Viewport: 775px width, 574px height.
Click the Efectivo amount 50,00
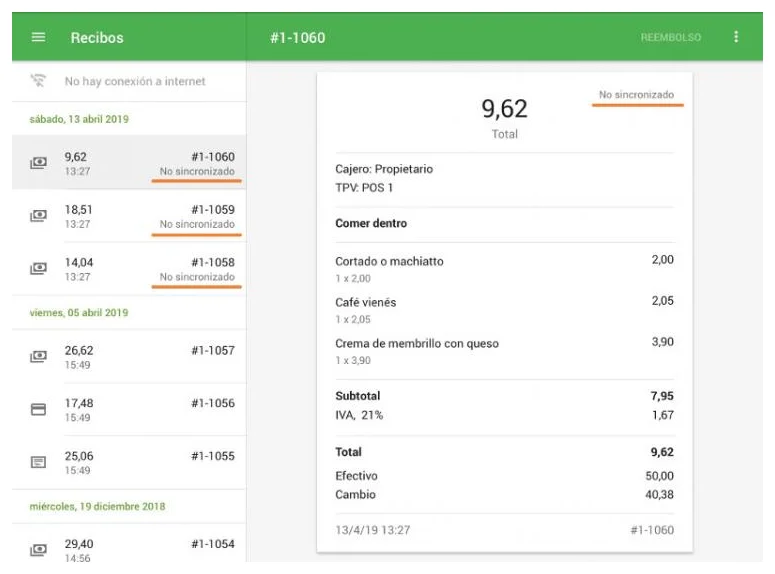(x=659, y=476)
